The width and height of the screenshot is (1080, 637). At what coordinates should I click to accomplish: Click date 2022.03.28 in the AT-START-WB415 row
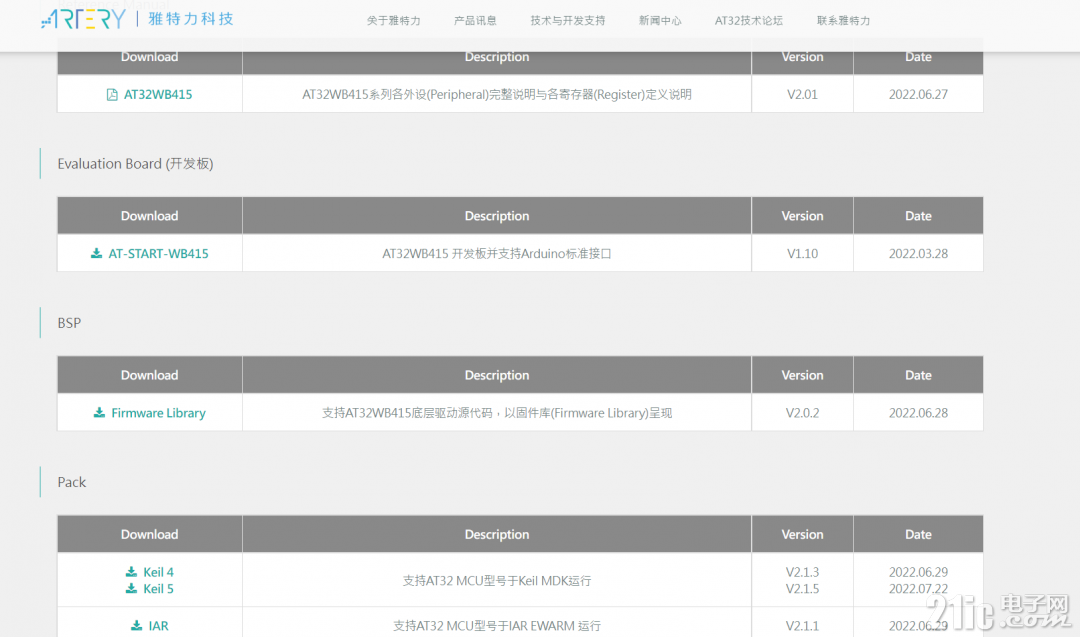pyautogui.click(x=918, y=253)
